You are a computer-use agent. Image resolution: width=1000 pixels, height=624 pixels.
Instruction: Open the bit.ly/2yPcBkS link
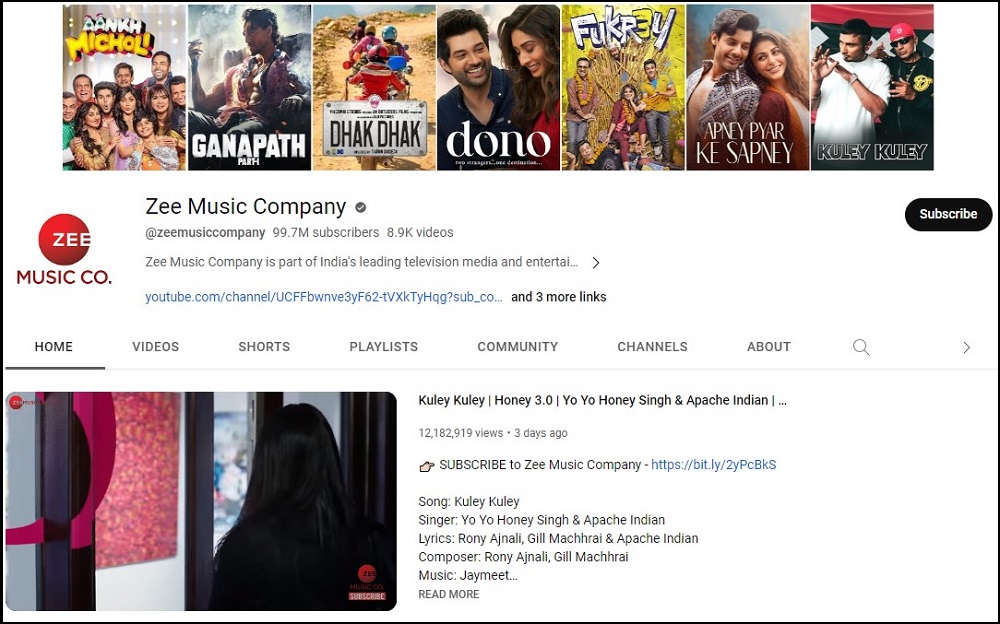click(x=714, y=464)
